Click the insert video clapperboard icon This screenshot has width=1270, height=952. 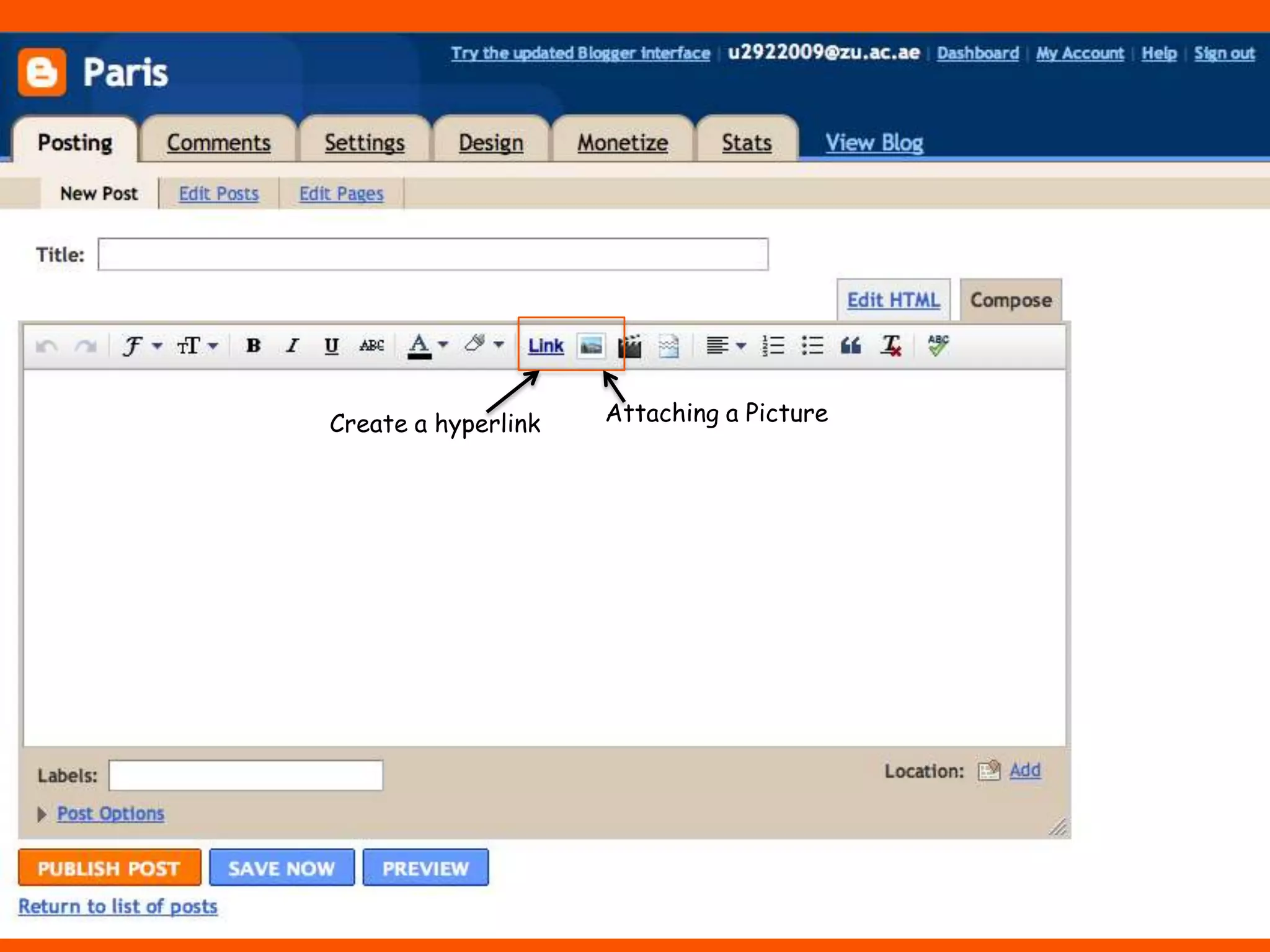(629, 346)
